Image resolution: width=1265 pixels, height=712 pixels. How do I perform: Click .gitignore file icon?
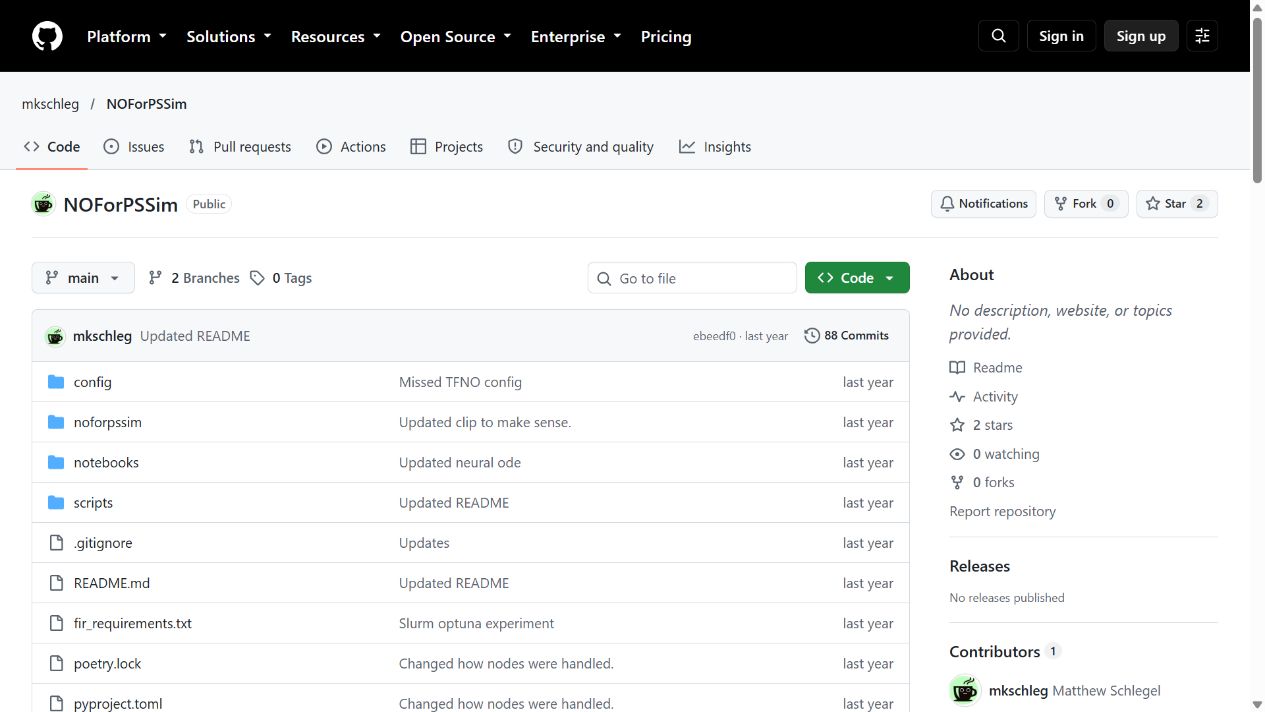[56, 543]
